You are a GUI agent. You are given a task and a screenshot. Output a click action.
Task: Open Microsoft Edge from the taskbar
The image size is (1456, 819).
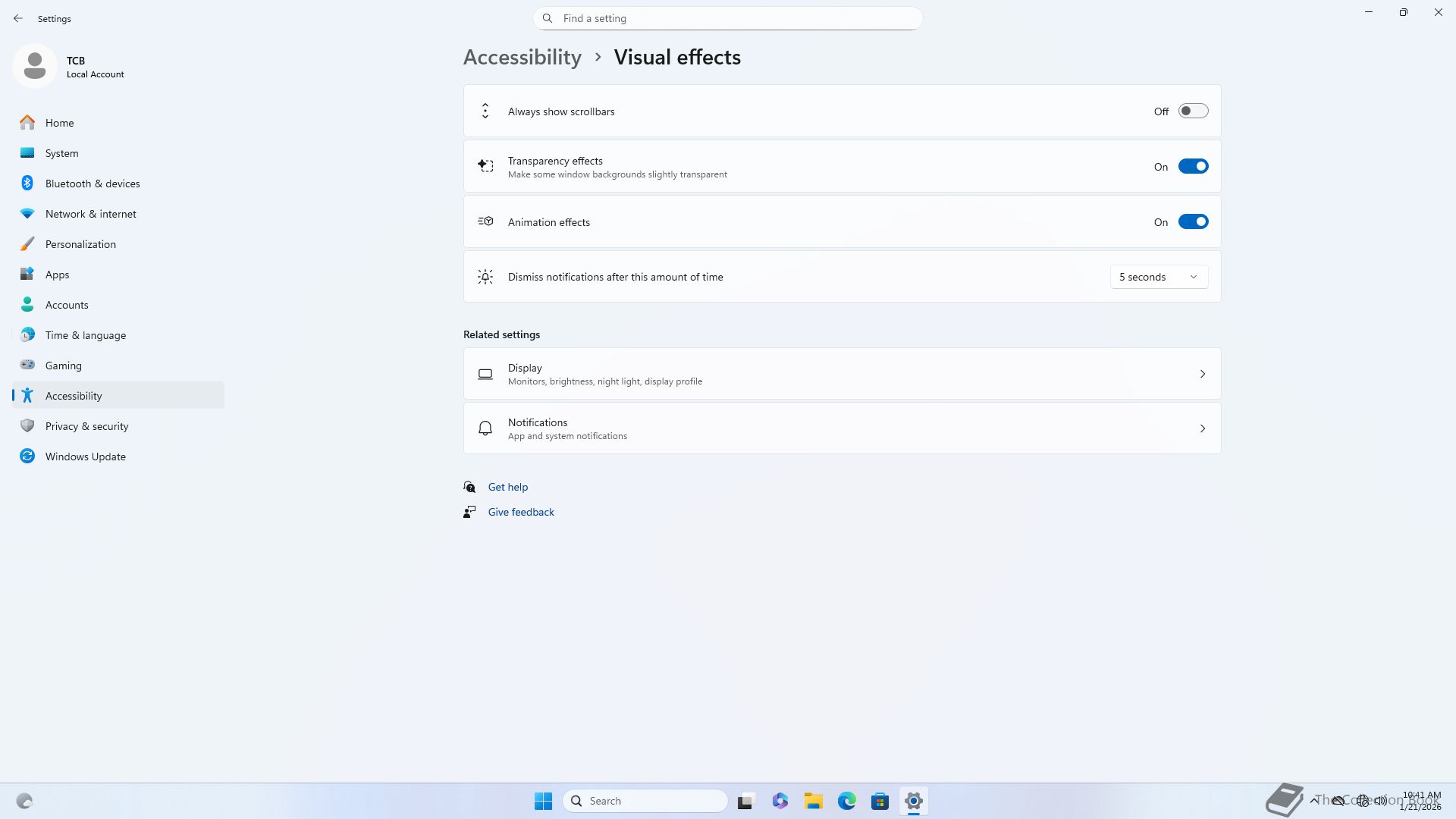846,801
